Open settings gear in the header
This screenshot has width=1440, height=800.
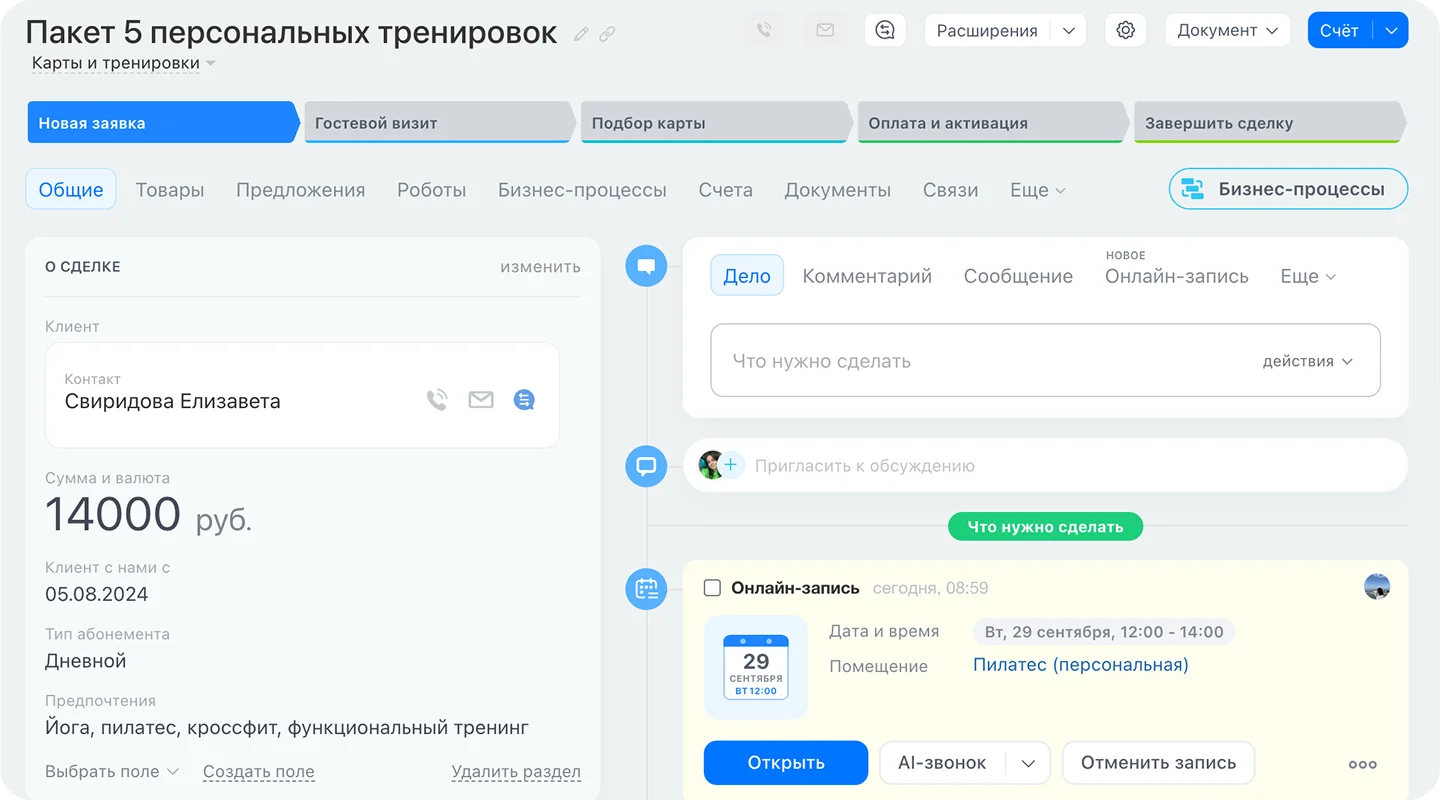click(x=1125, y=30)
